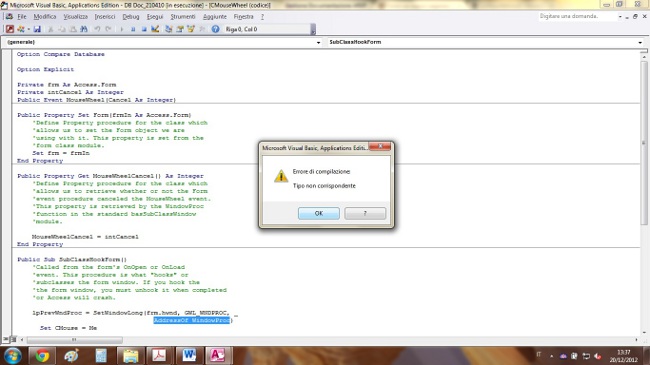The width and height of the screenshot is (650, 365).
Task: Open the Aggiunte menu
Action: pyautogui.click(x=215, y=17)
